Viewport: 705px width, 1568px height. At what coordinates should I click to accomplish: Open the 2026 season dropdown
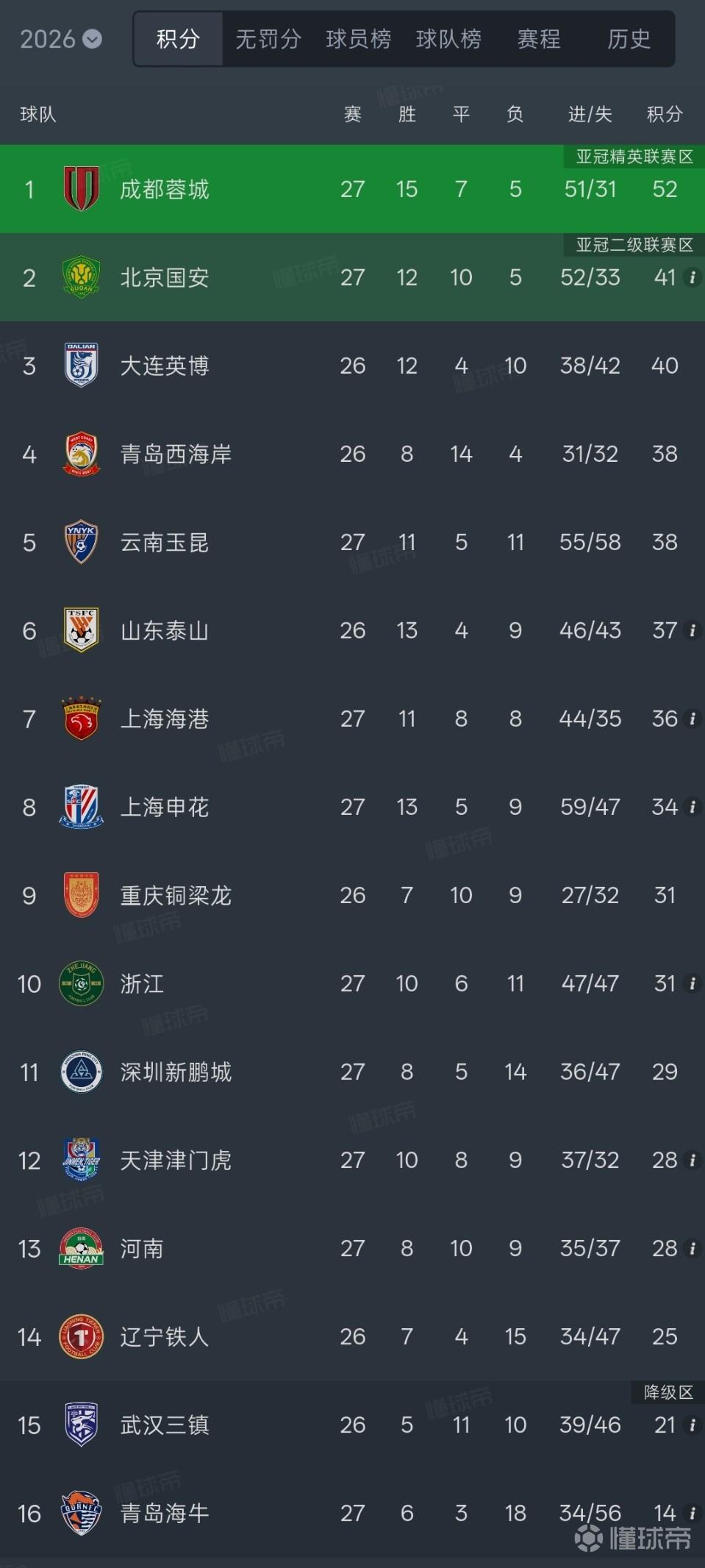coord(61,39)
